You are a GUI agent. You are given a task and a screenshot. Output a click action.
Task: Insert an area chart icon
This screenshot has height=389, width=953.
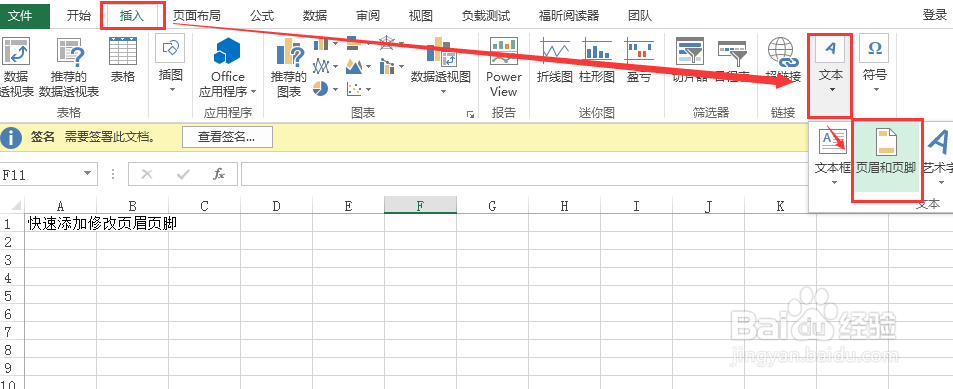pyautogui.click(x=354, y=66)
